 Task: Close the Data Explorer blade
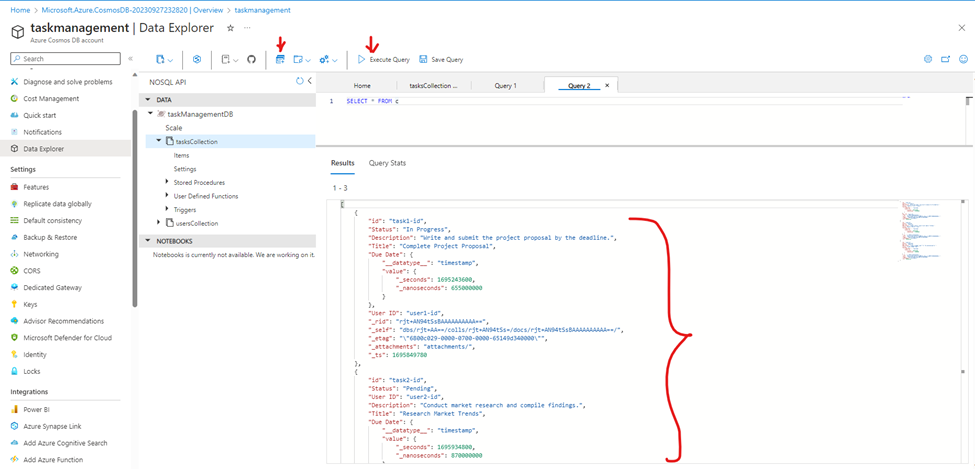[962, 28]
